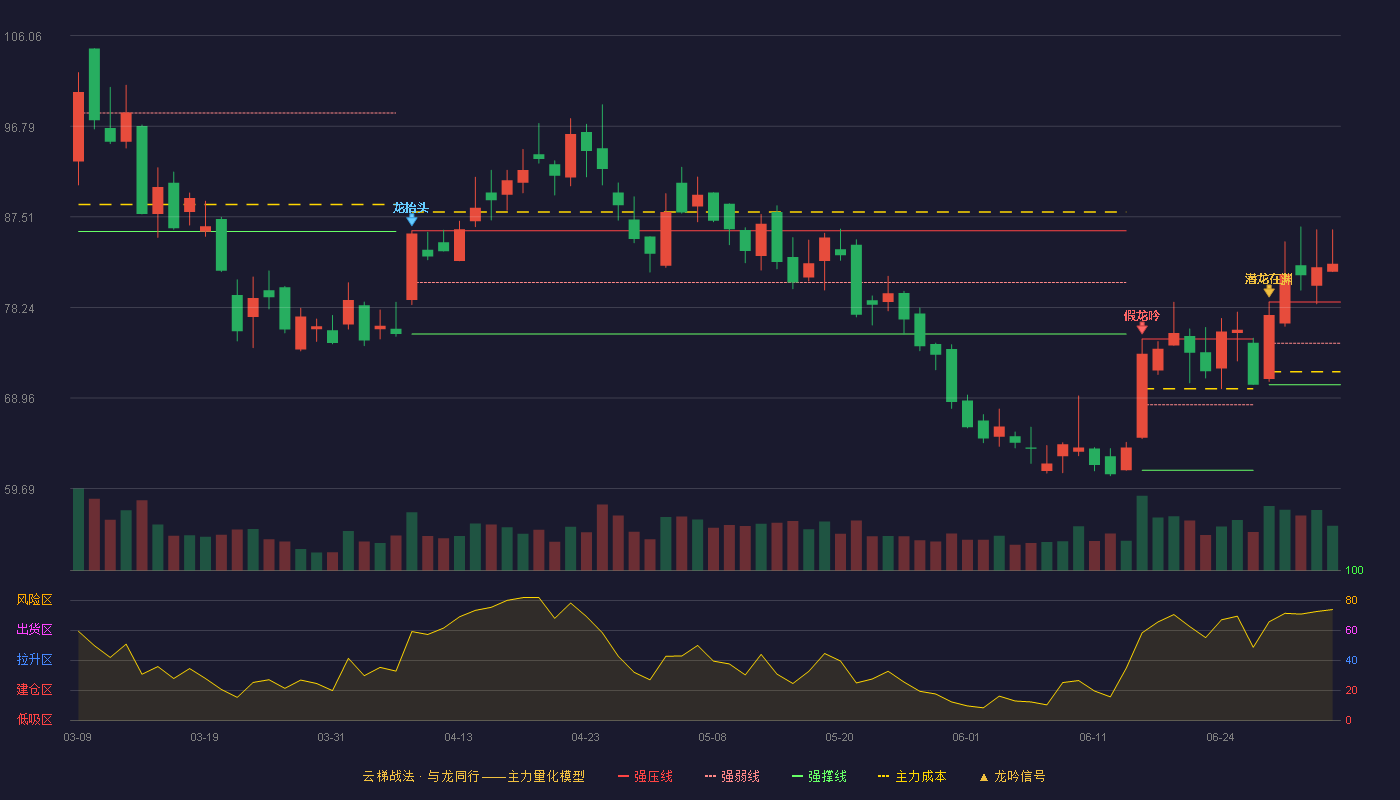Viewport: 1400px width, 800px height.
Task: Select the 低吸区 zone label
Action: (x=34, y=719)
